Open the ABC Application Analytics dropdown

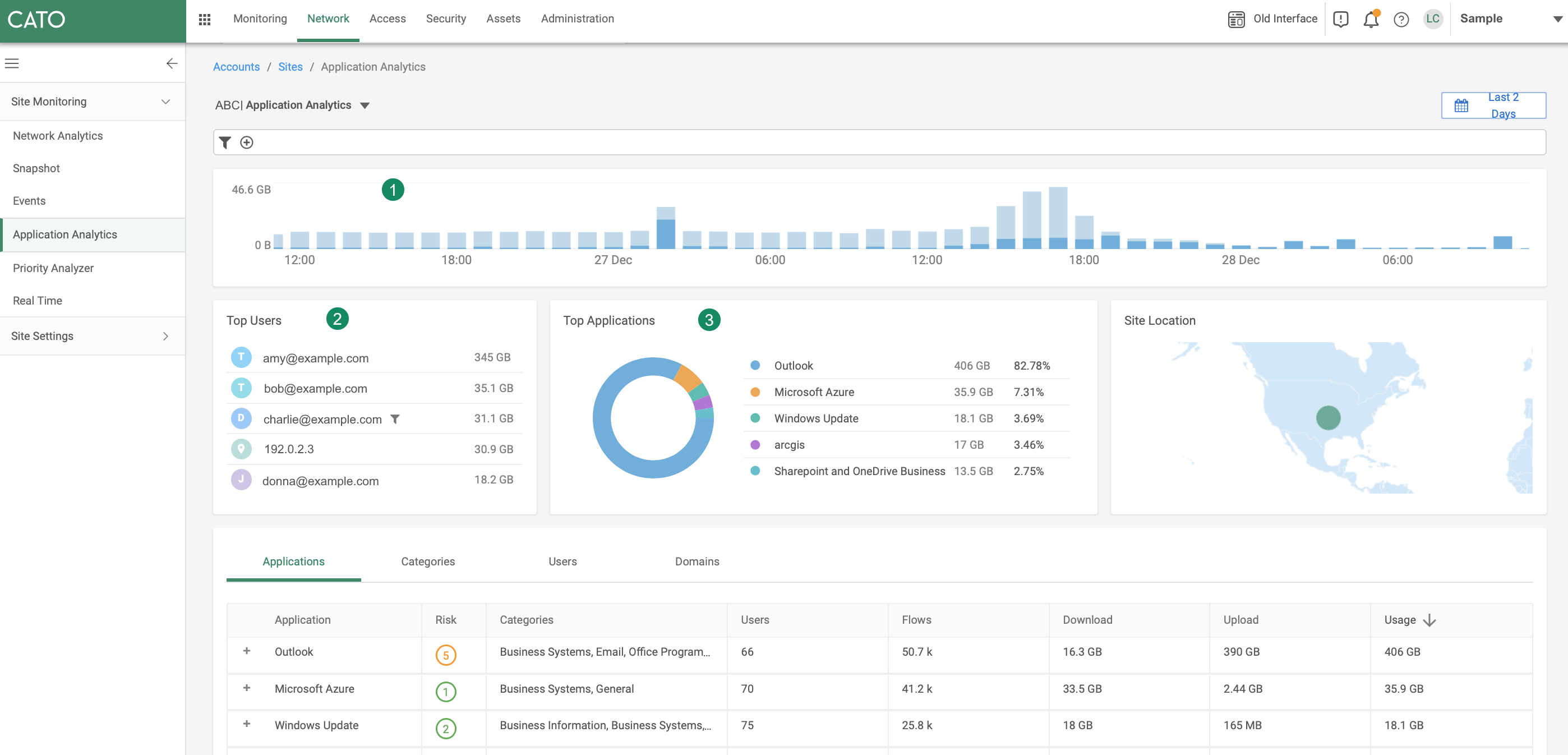coord(365,105)
